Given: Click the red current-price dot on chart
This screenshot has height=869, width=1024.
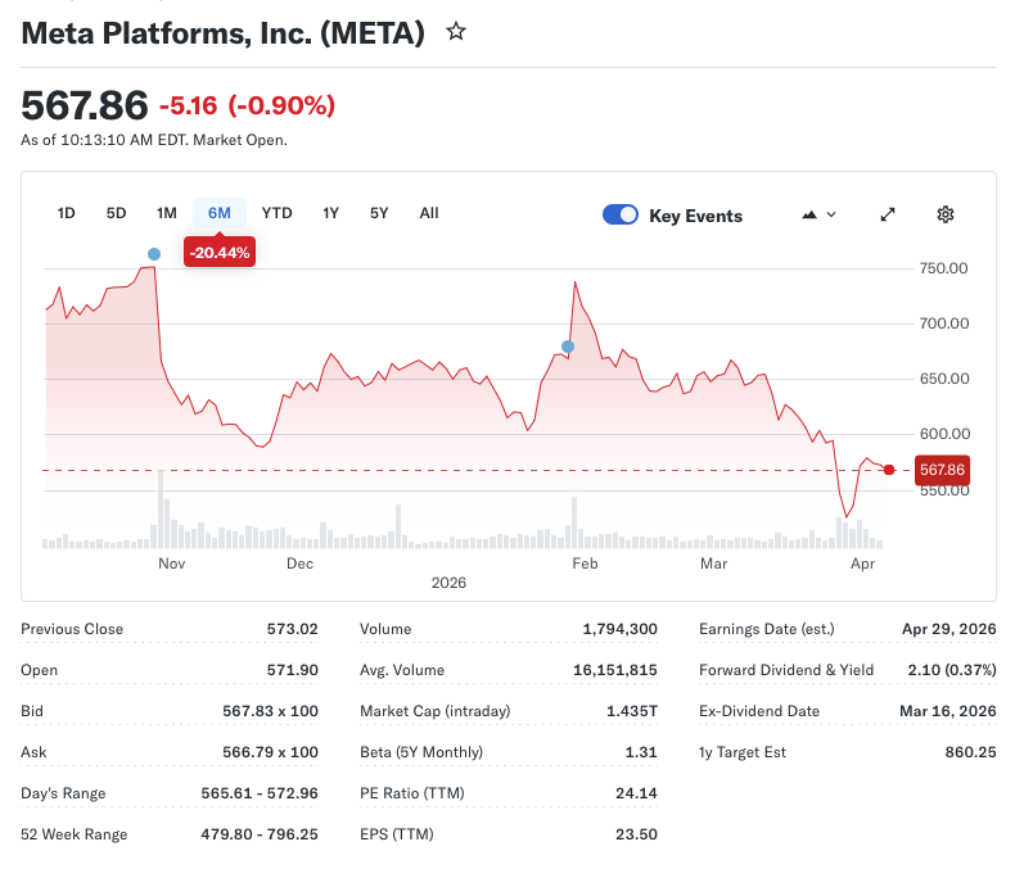Looking at the screenshot, I should [x=889, y=470].
